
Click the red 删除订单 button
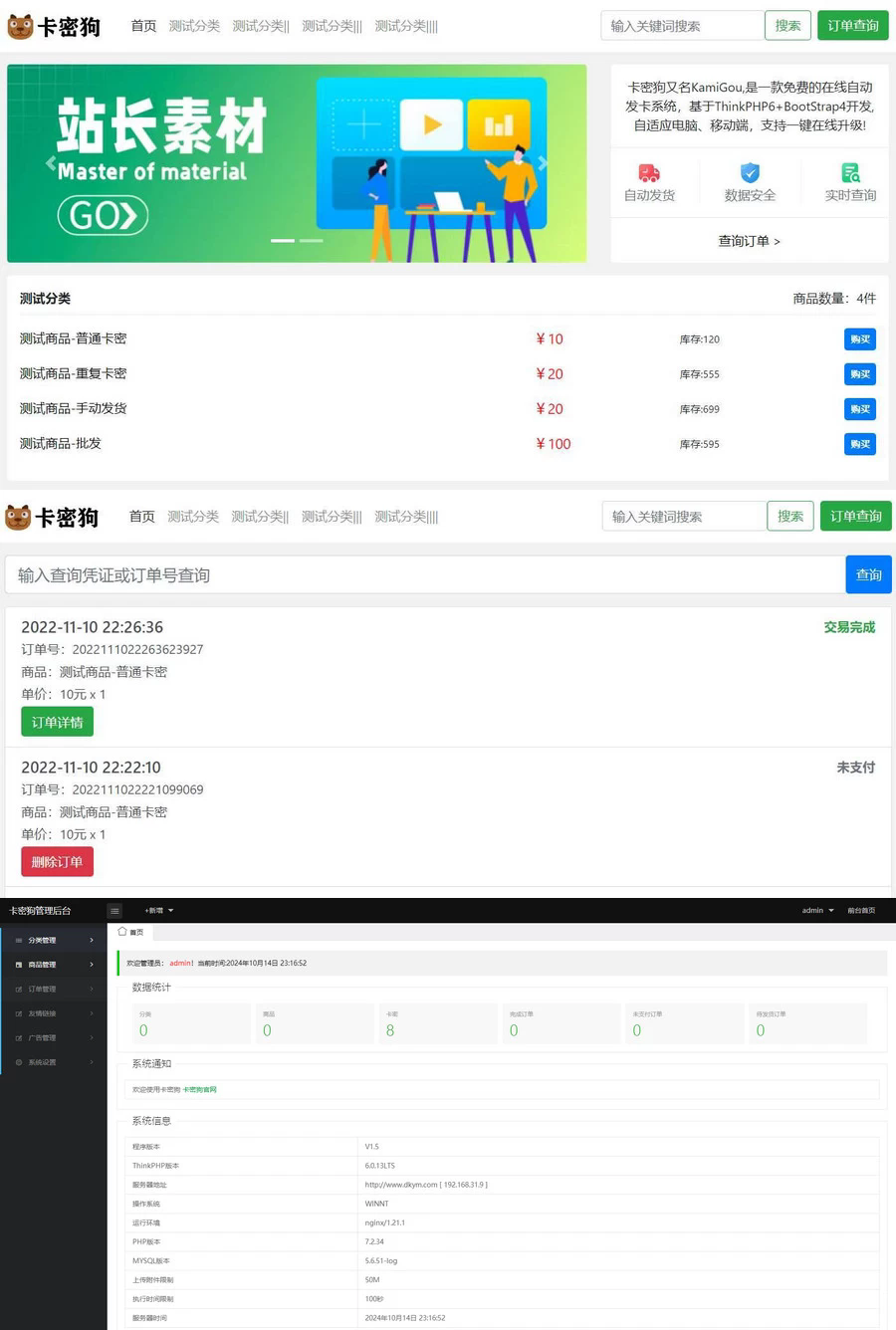coord(57,861)
